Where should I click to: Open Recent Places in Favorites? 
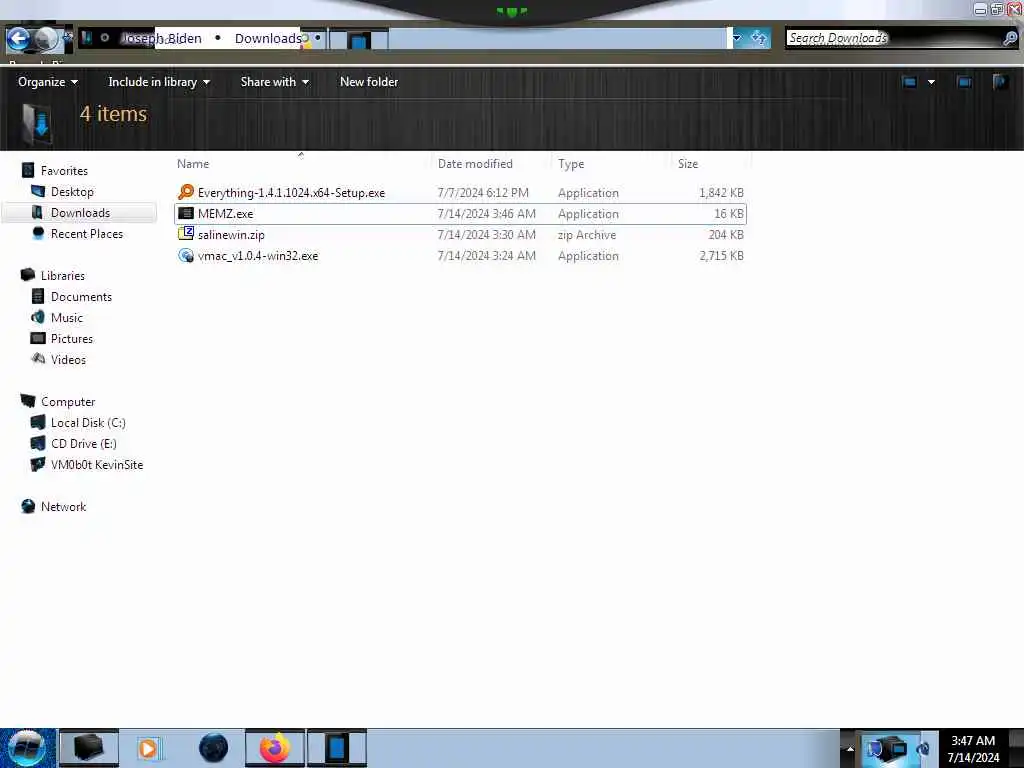pos(87,234)
